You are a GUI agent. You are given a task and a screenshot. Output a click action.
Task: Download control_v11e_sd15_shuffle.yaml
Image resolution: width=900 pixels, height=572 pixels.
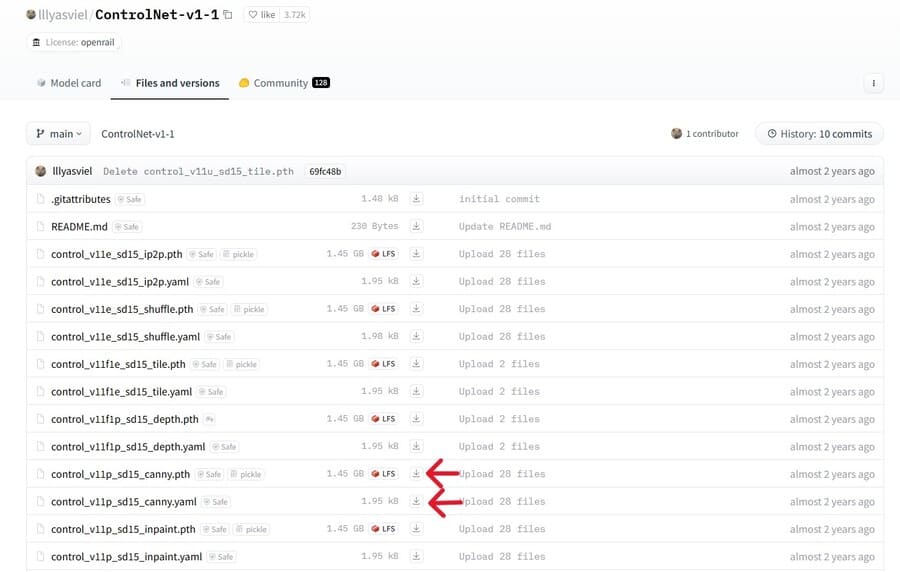(416, 336)
